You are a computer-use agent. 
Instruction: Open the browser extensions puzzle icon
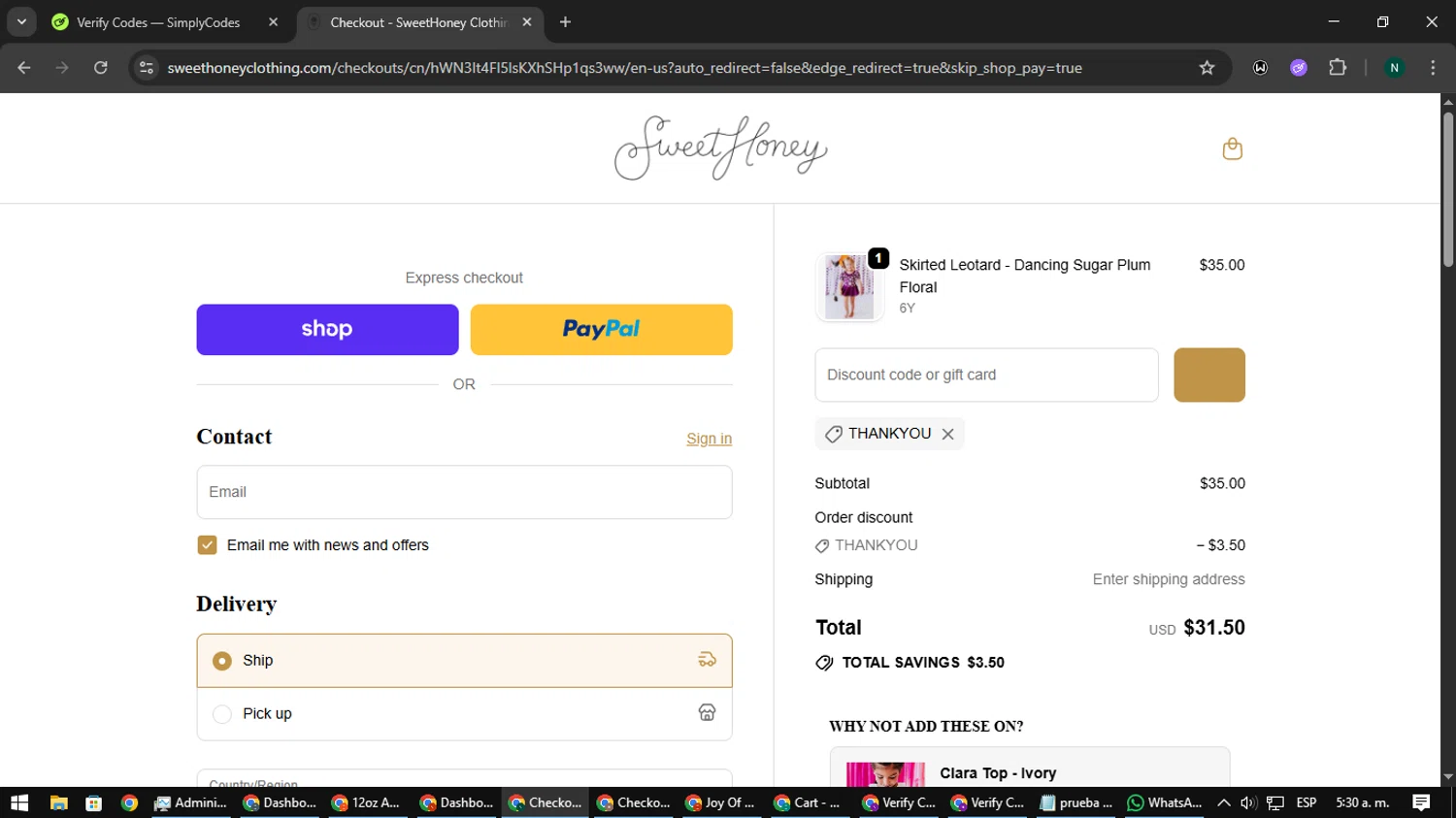(1338, 68)
